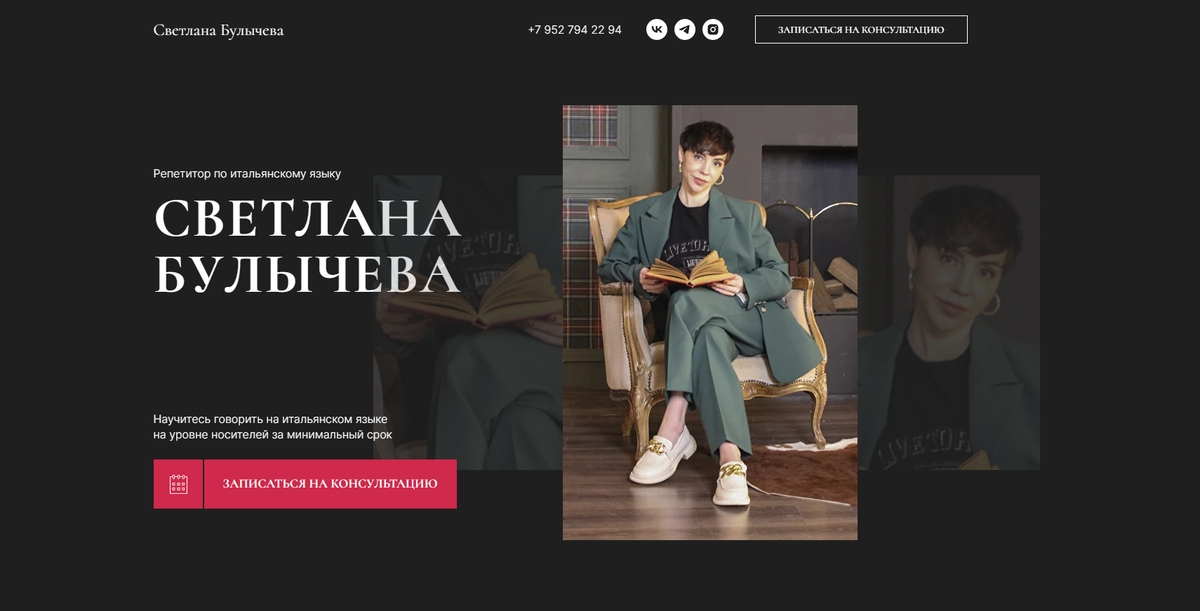The height and width of the screenshot is (611, 1200).
Task: Open the Telegram icon in the header
Action: tap(684, 30)
